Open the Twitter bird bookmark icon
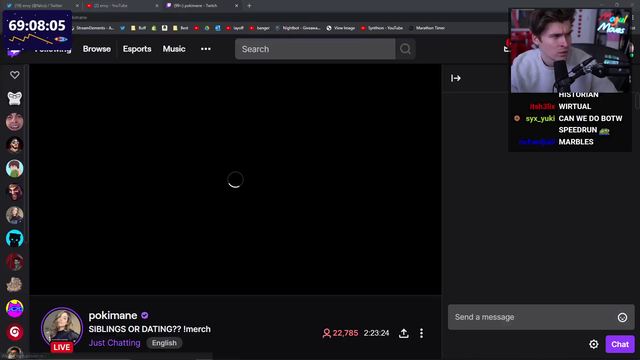 122,28
